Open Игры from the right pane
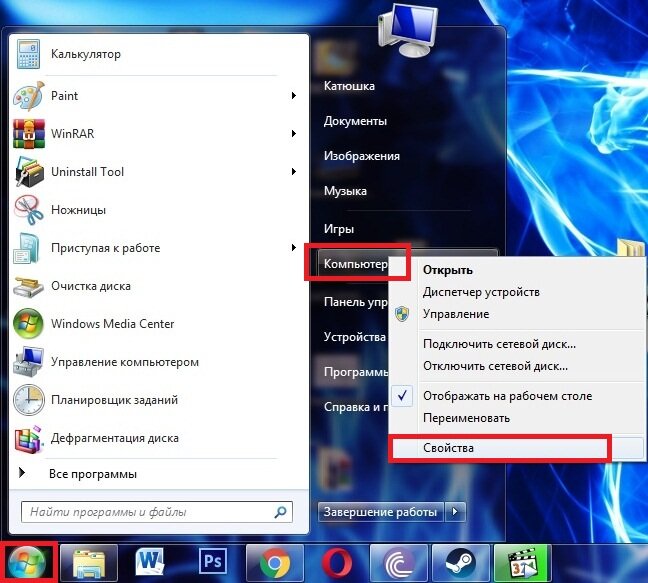This screenshot has width=648, height=583. click(339, 229)
